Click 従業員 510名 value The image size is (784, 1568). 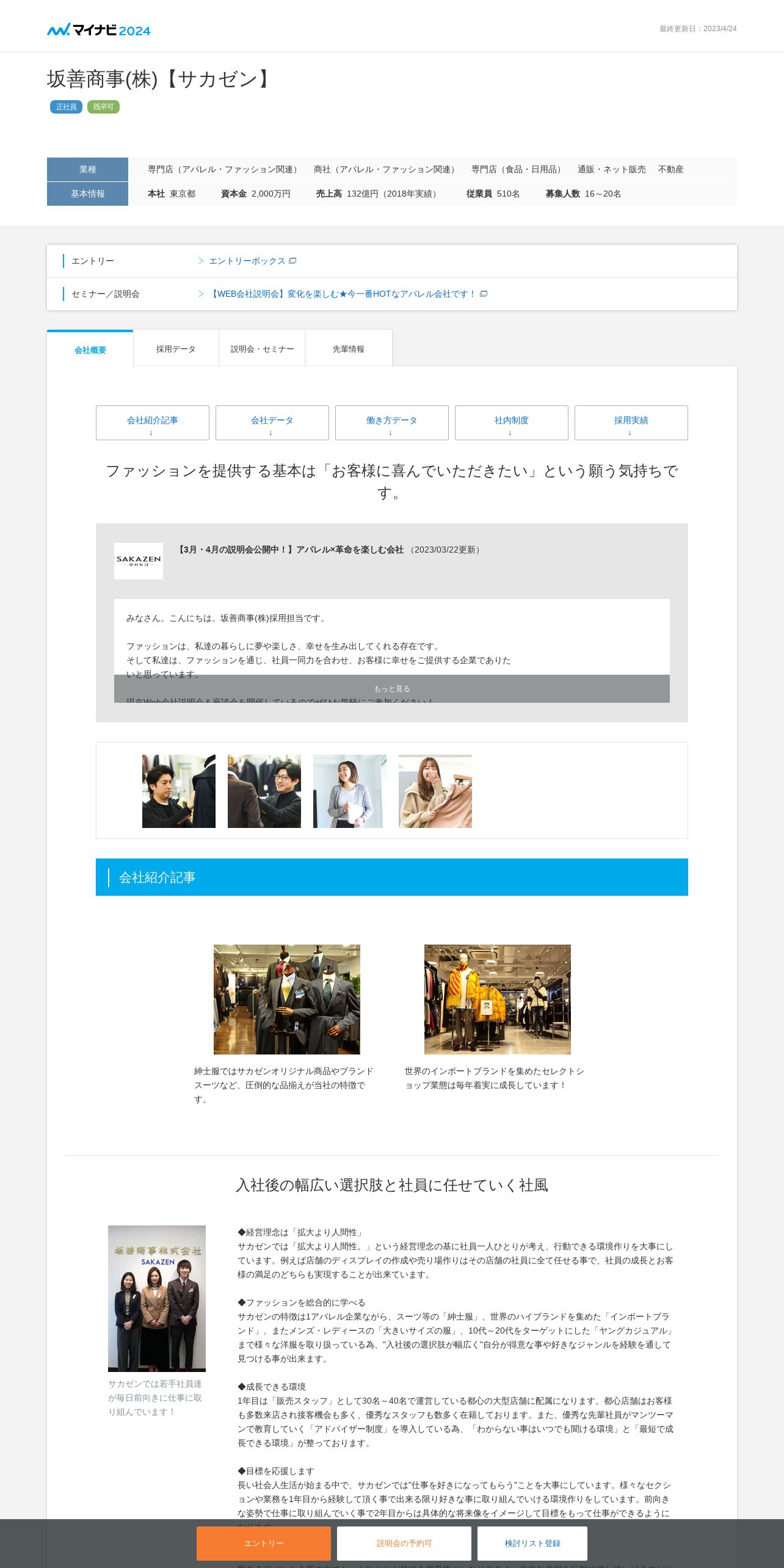click(493, 194)
